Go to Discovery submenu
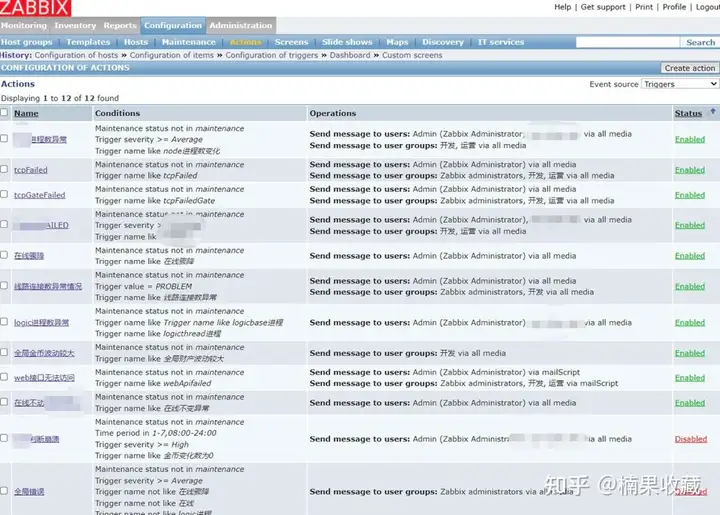This screenshot has width=720, height=515. click(x=443, y=42)
